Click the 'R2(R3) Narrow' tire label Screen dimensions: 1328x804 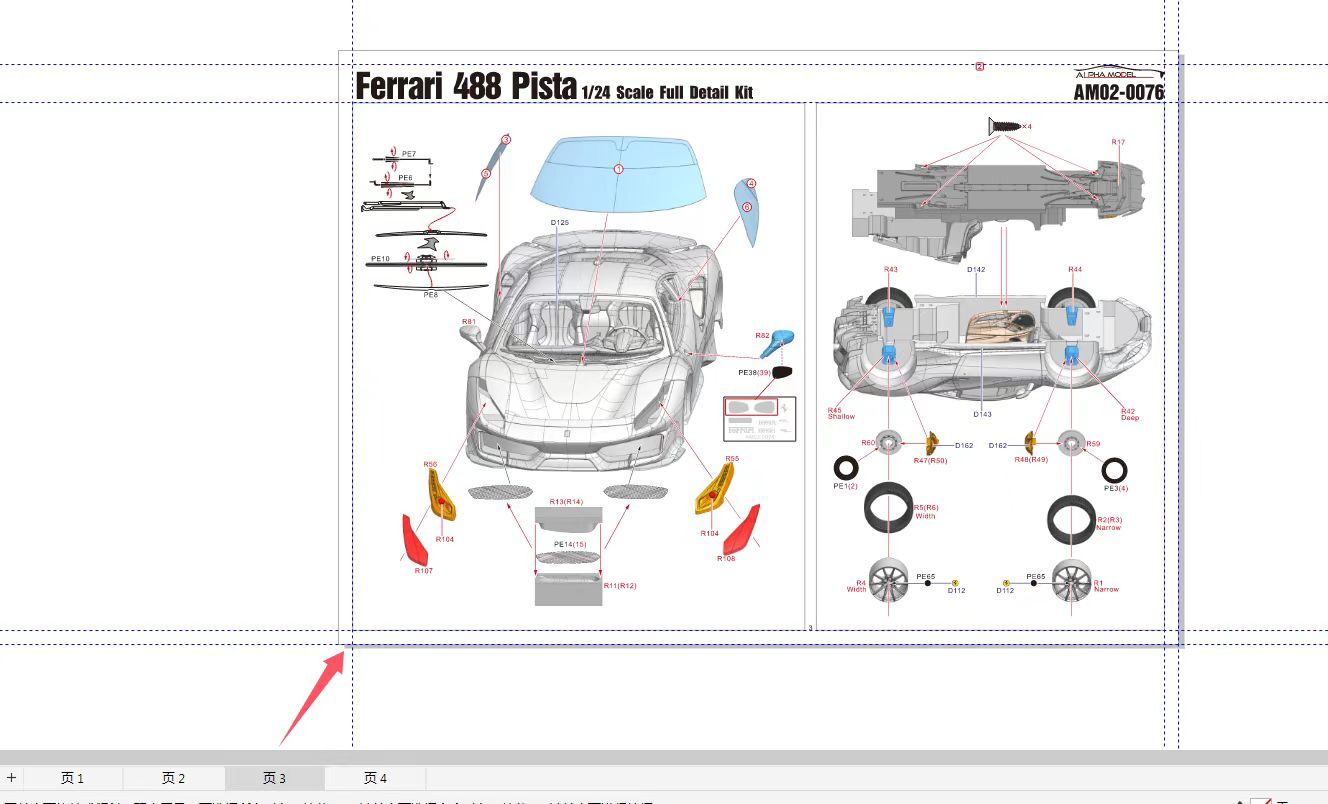1109,523
